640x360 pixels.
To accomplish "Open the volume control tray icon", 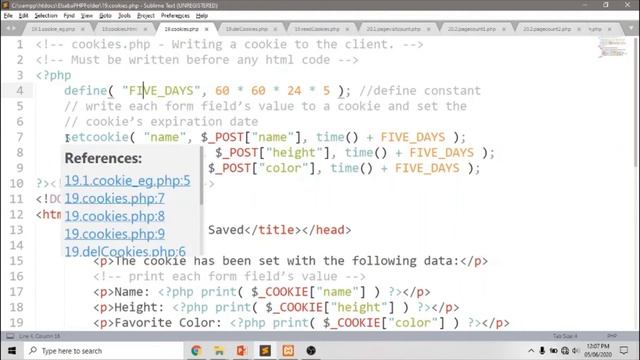I will pyautogui.click(x=576, y=351).
